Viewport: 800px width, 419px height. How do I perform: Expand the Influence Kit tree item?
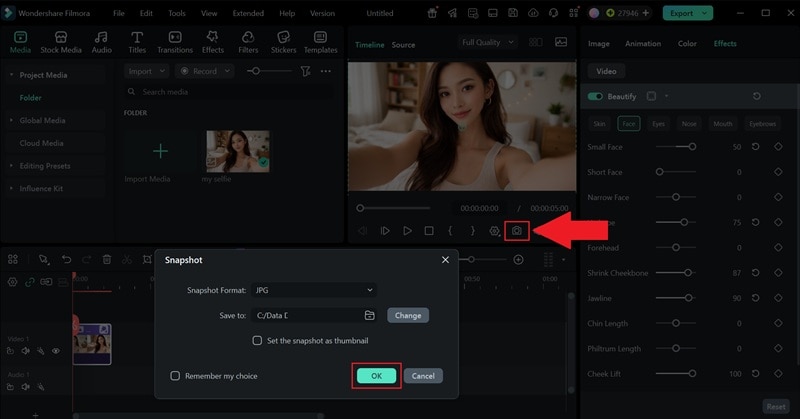[11, 188]
